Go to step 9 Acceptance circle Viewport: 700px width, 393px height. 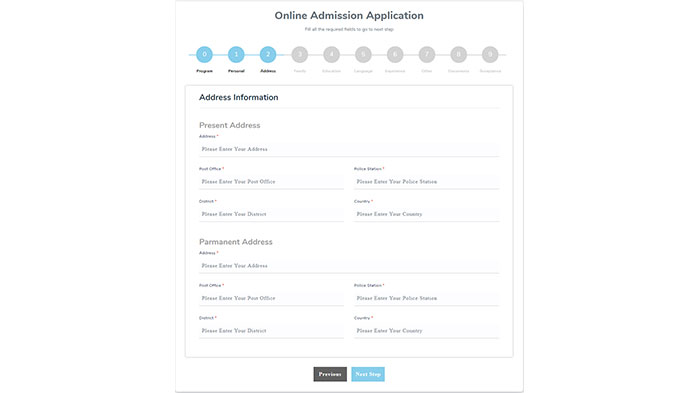pyautogui.click(x=490, y=54)
